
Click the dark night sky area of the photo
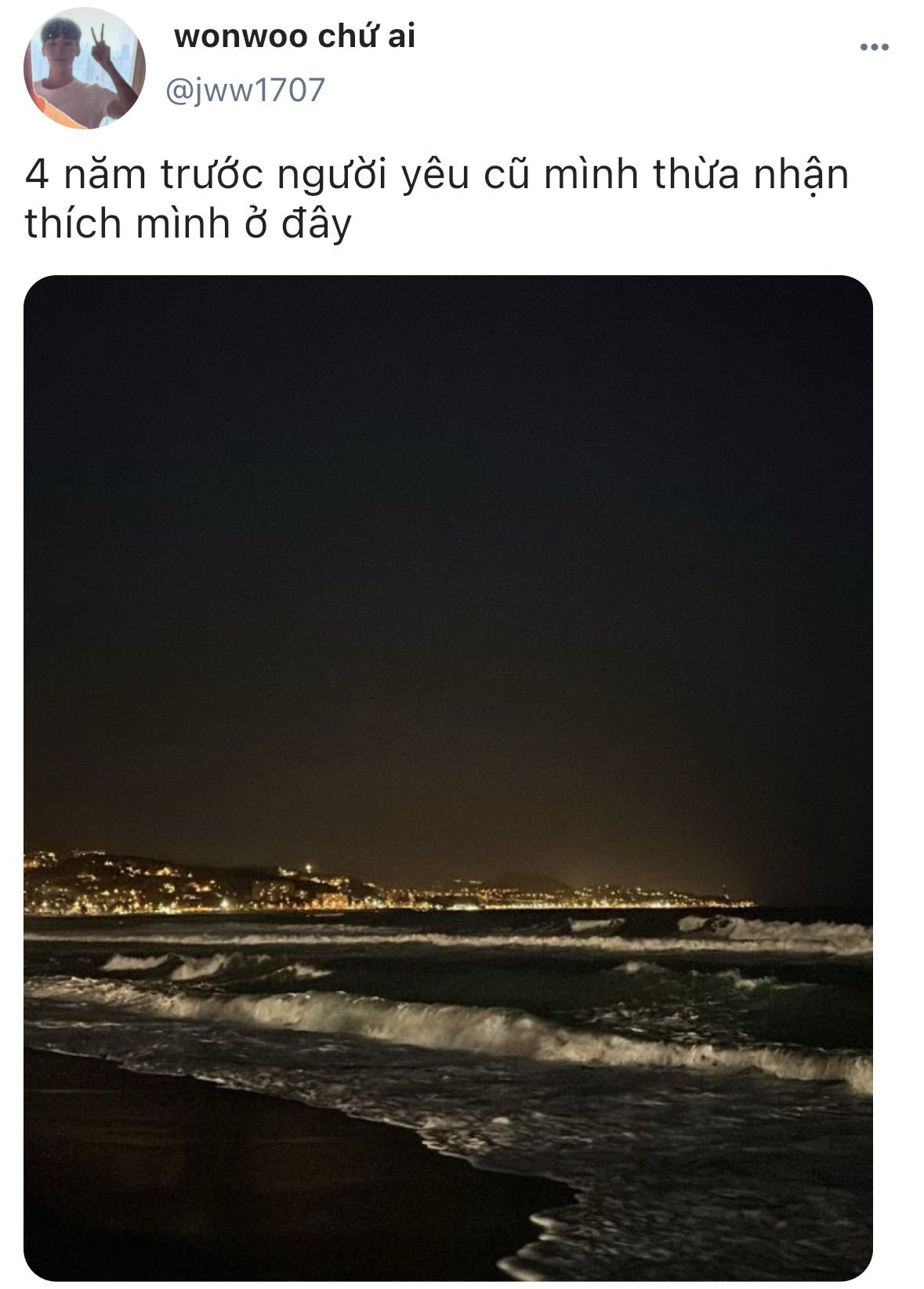tap(448, 549)
